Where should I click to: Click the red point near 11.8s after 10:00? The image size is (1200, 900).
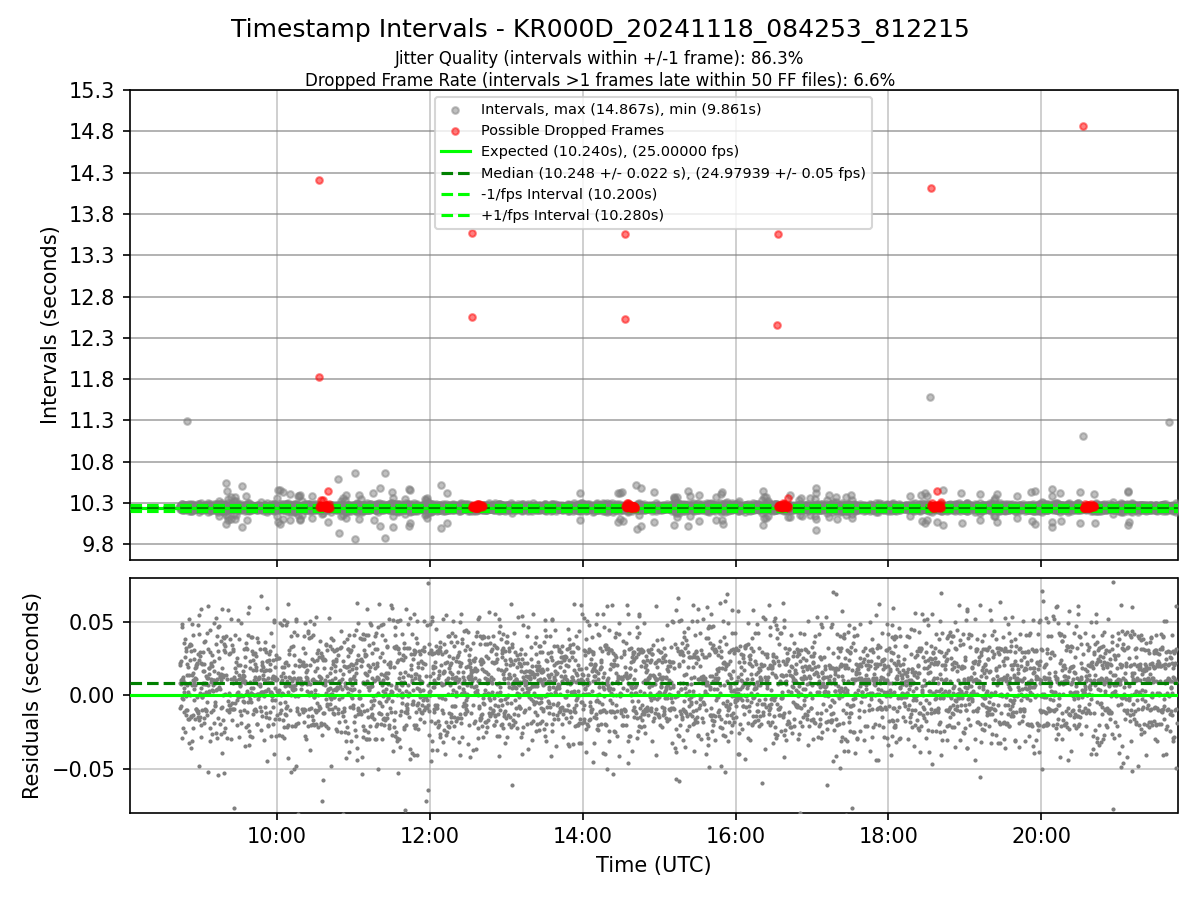tap(319, 377)
